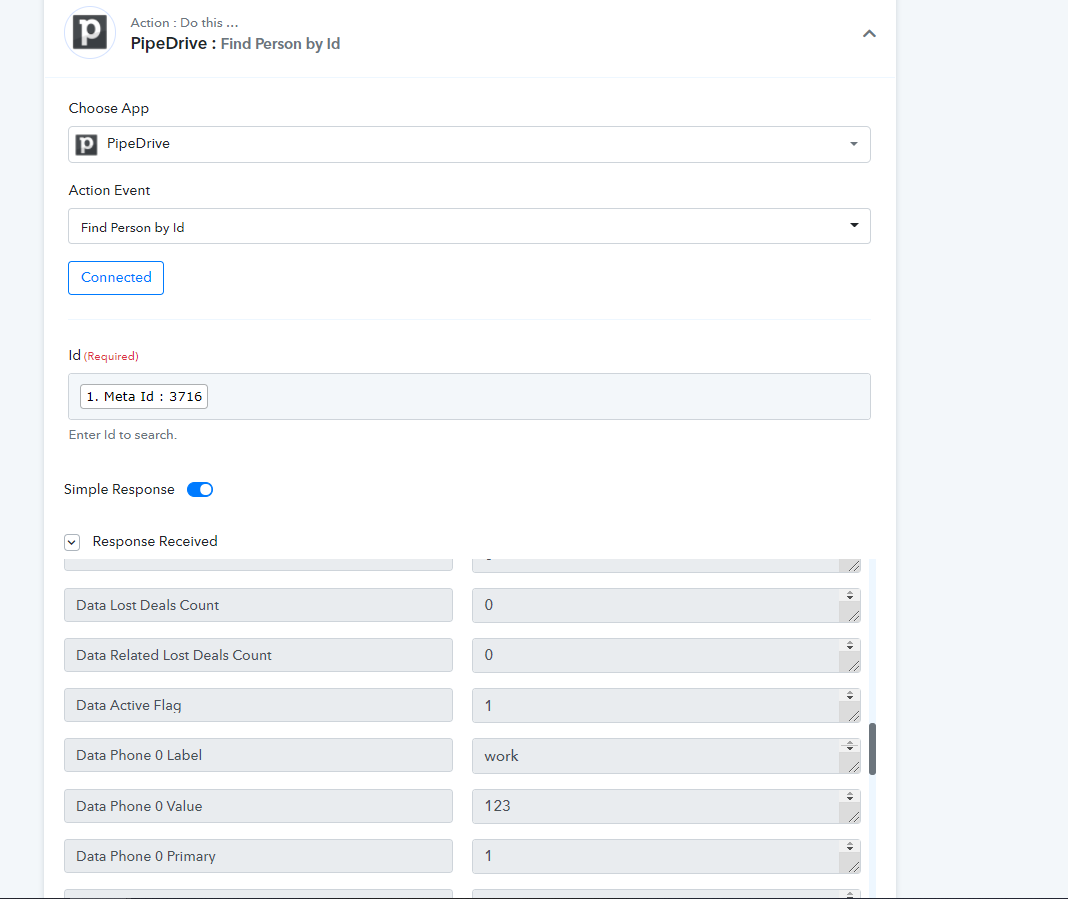The width and height of the screenshot is (1068, 899).
Task: Click the Data Phone 0 Primary value field
Action: [665, 856]
